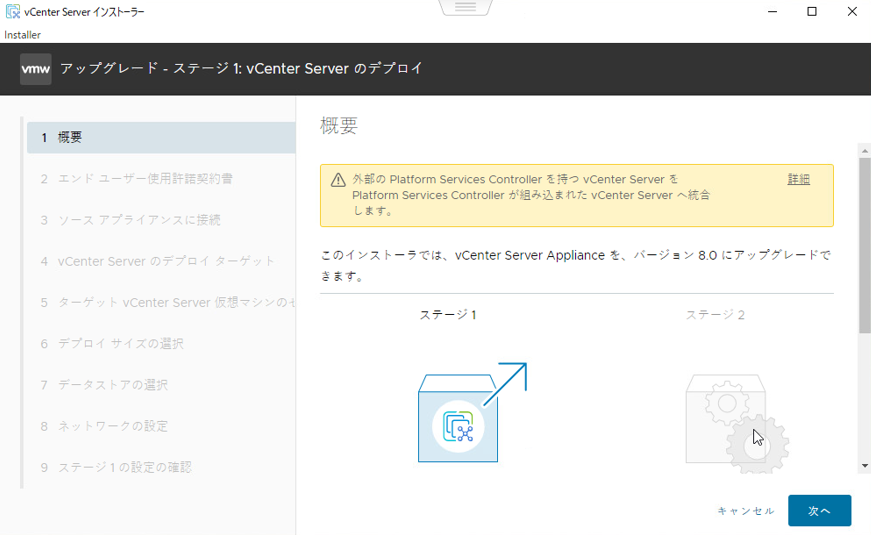Click the vCenter Server installer title bar icon
Image resolution: width=871 pixels, height=535 pixels.
coord(12,11)
